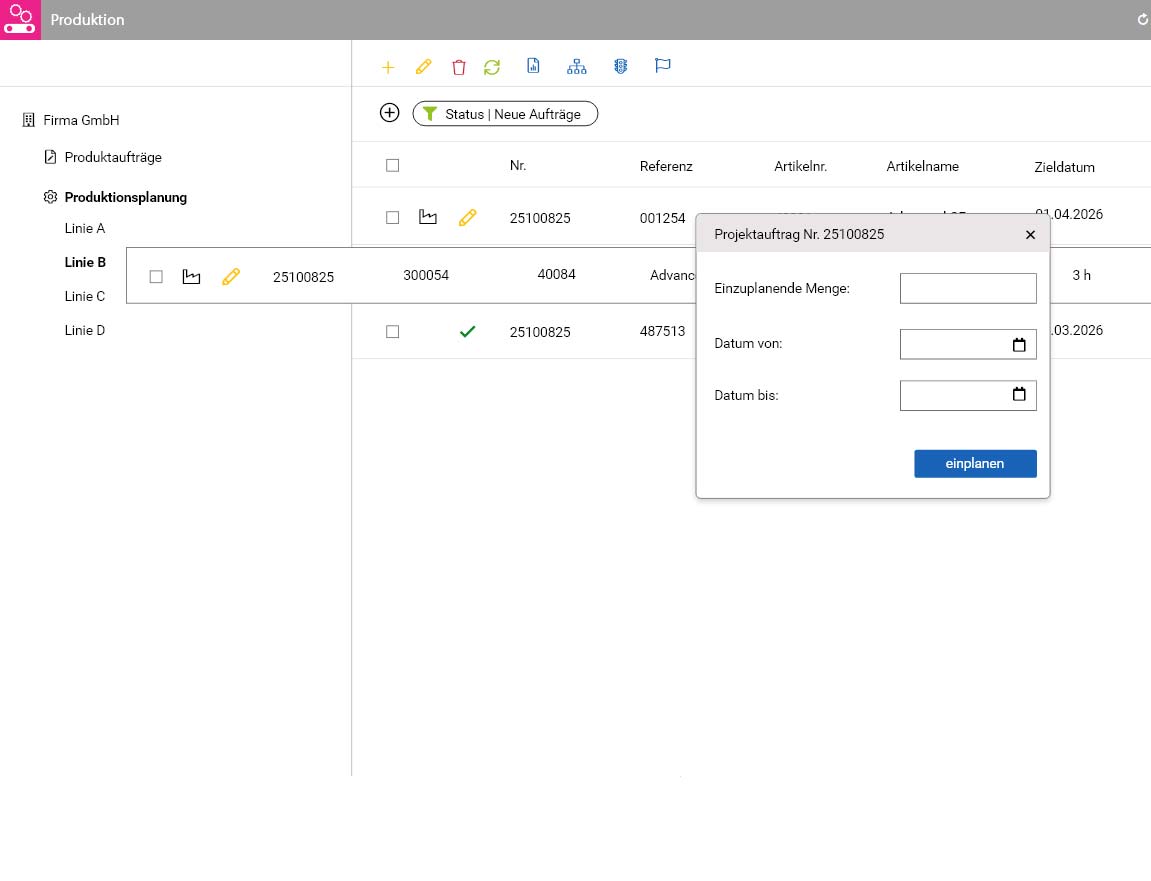This screenshot has height=881, width=1151.
Task: Click factory icon in the 001254 row
Action: (428, 217)
